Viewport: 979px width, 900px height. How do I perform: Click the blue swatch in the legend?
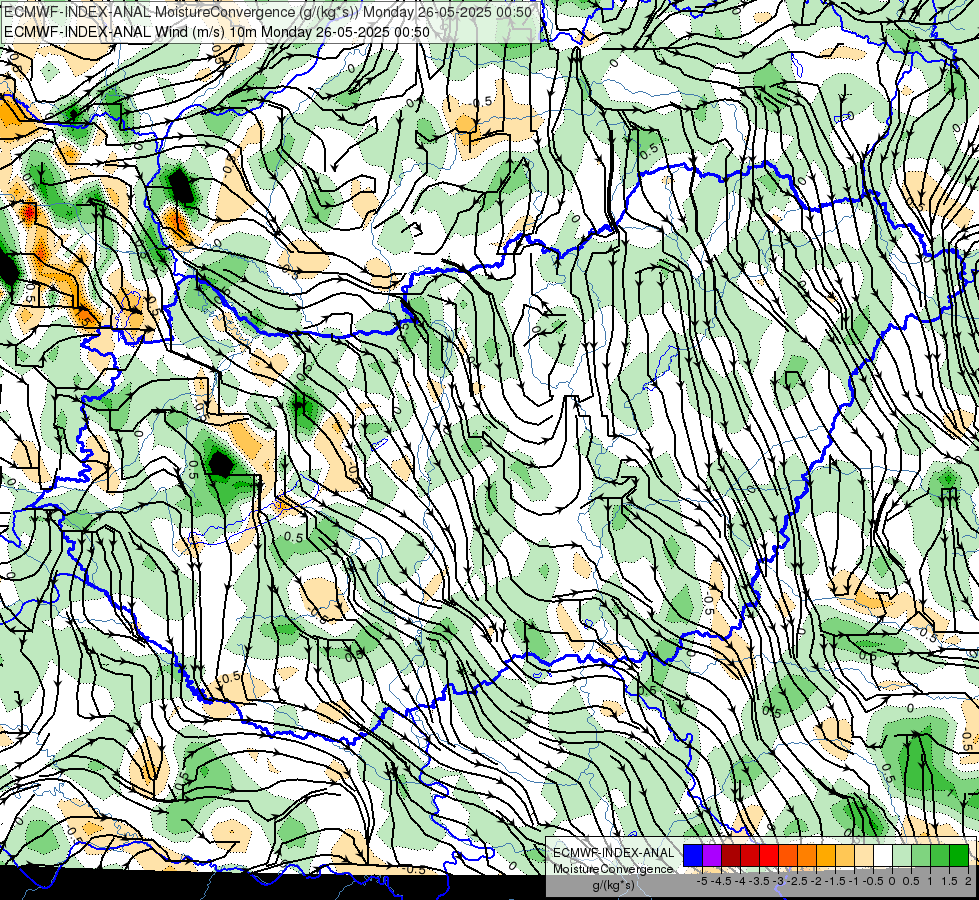pos(693,855)
